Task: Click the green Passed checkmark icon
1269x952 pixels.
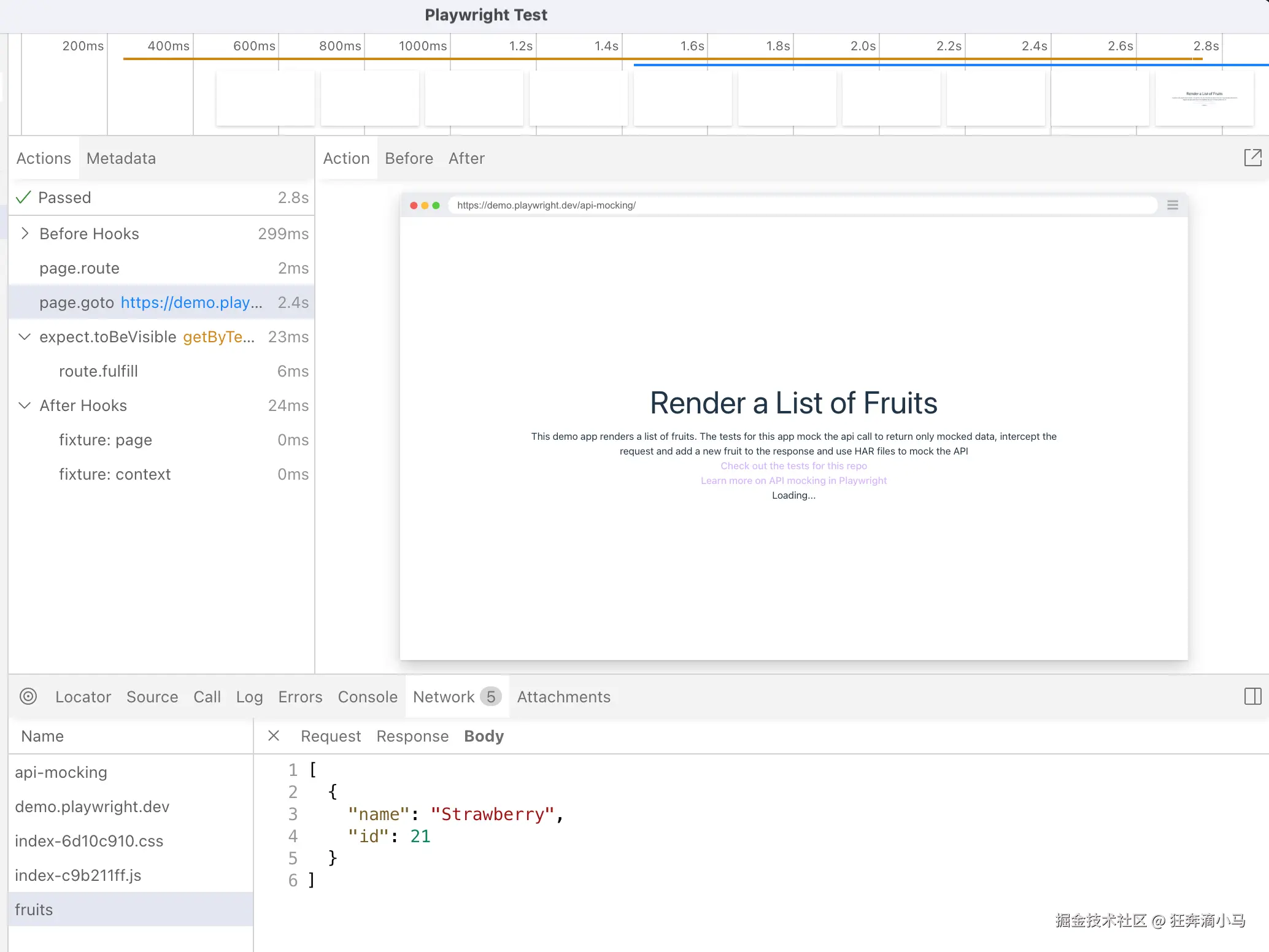Action: click(23, 198)
